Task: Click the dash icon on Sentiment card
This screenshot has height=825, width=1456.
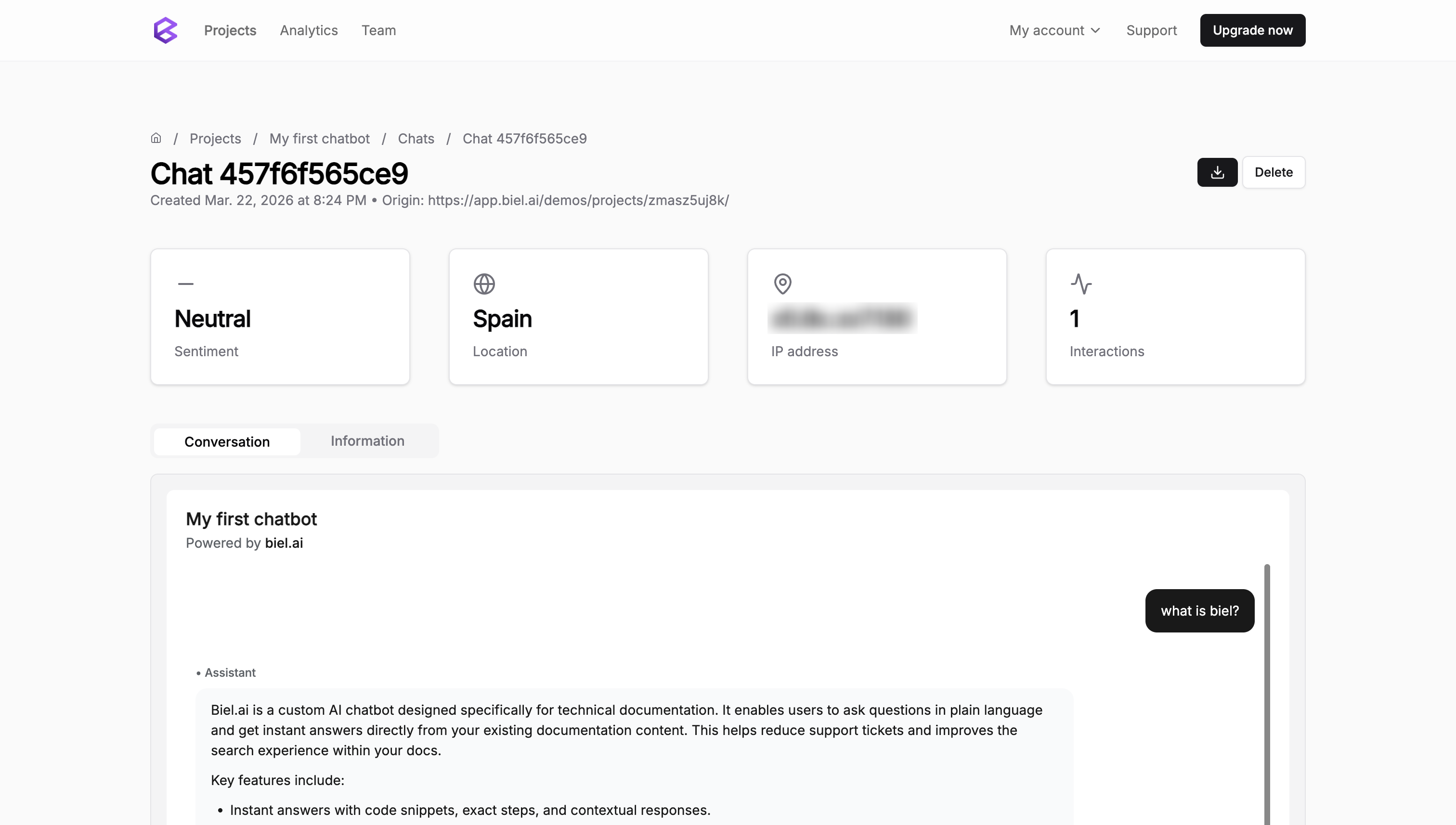Action: (186, 284)
